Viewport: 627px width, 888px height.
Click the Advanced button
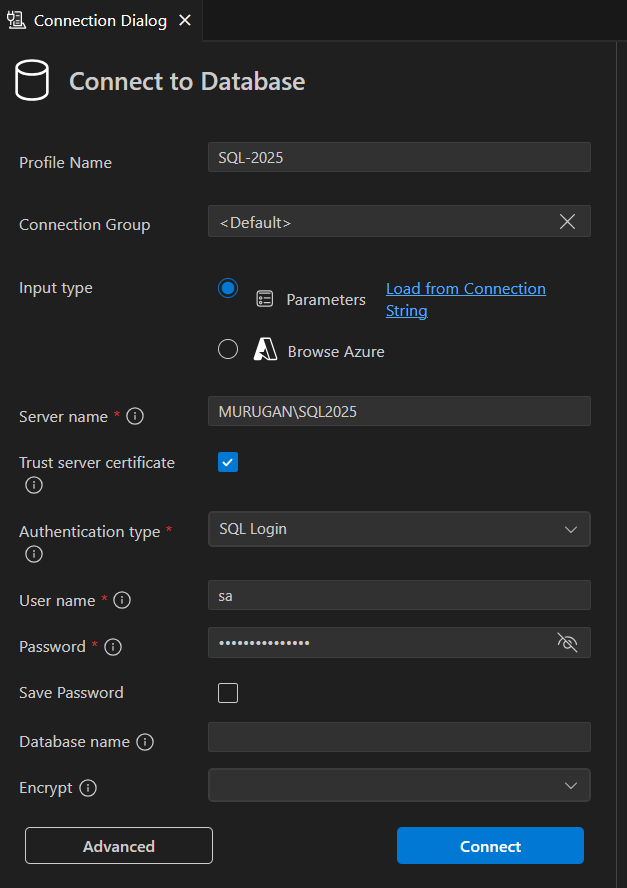tap(118, 845)
